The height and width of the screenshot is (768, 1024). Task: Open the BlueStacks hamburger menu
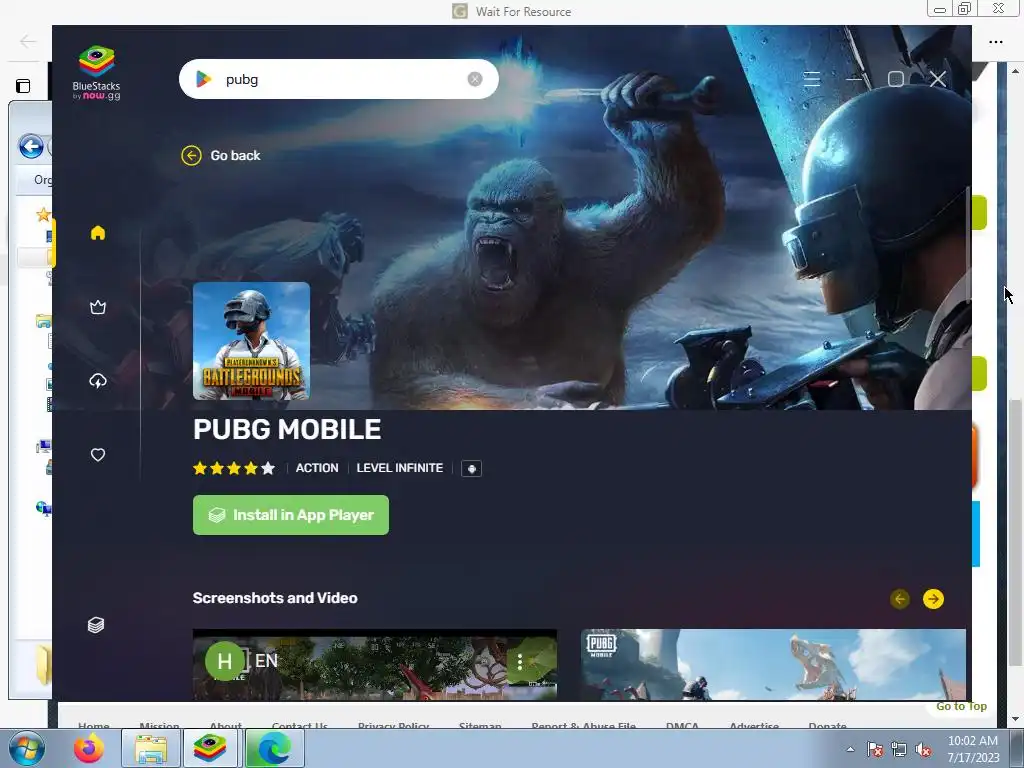click(x=812, y=79)
